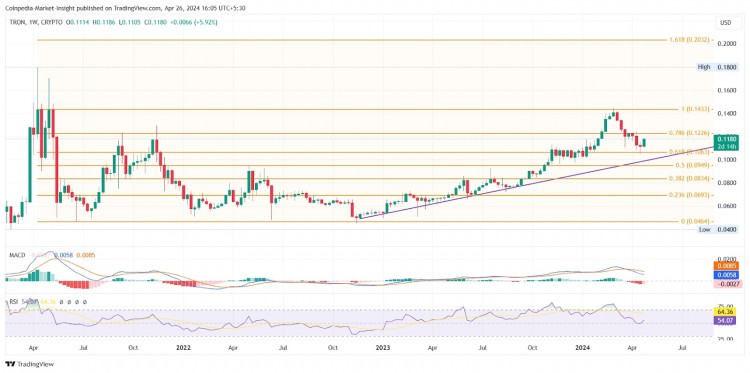750x373 pixels.
Task: Click the TradingView logo at bottom left
Action: click(30, 364)
